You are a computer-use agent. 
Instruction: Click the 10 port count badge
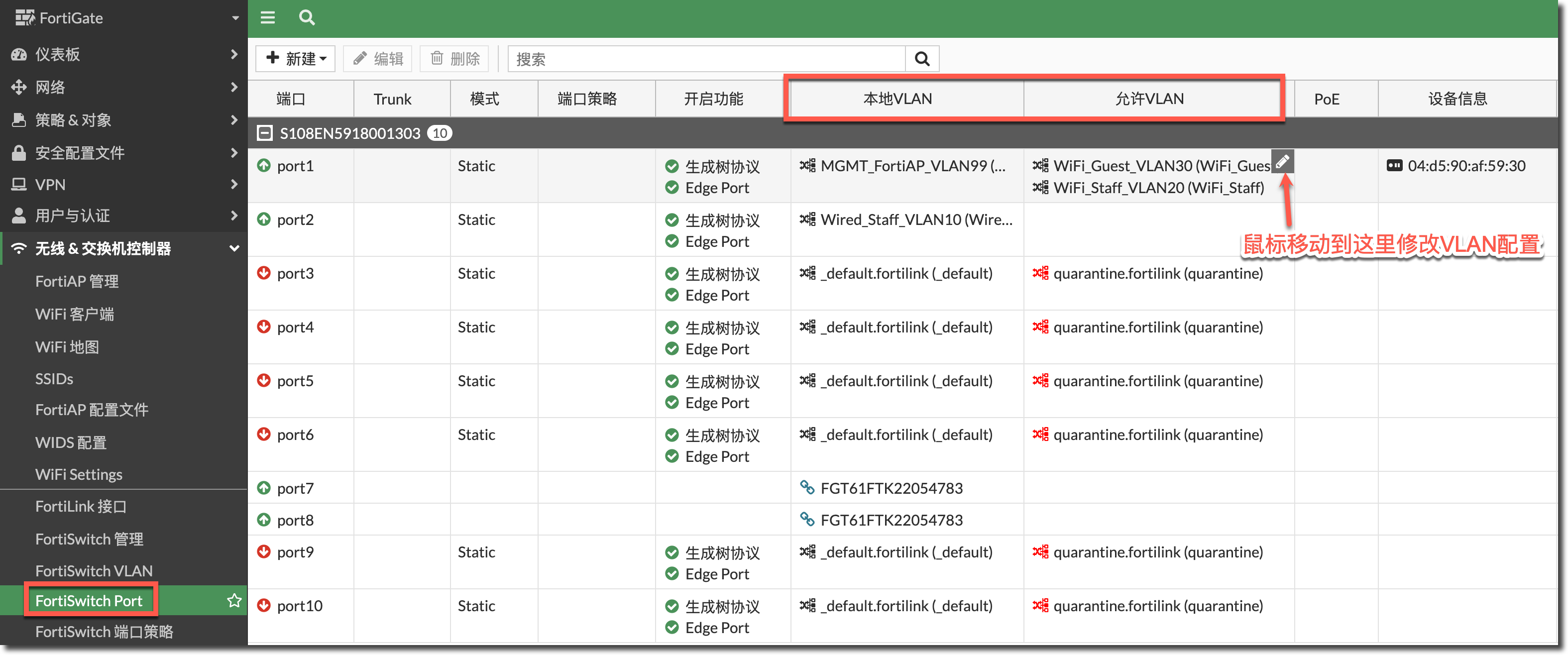pos(440,133)
